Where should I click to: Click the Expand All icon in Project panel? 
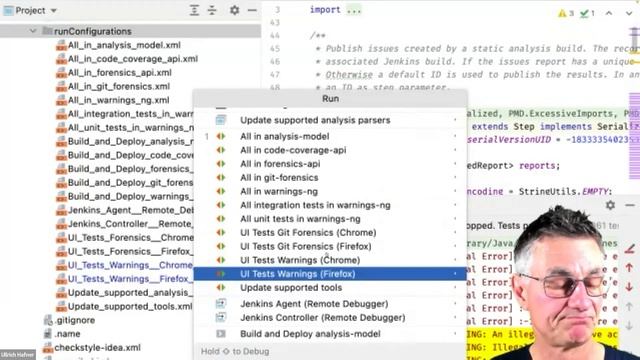(x=194, y=11)
